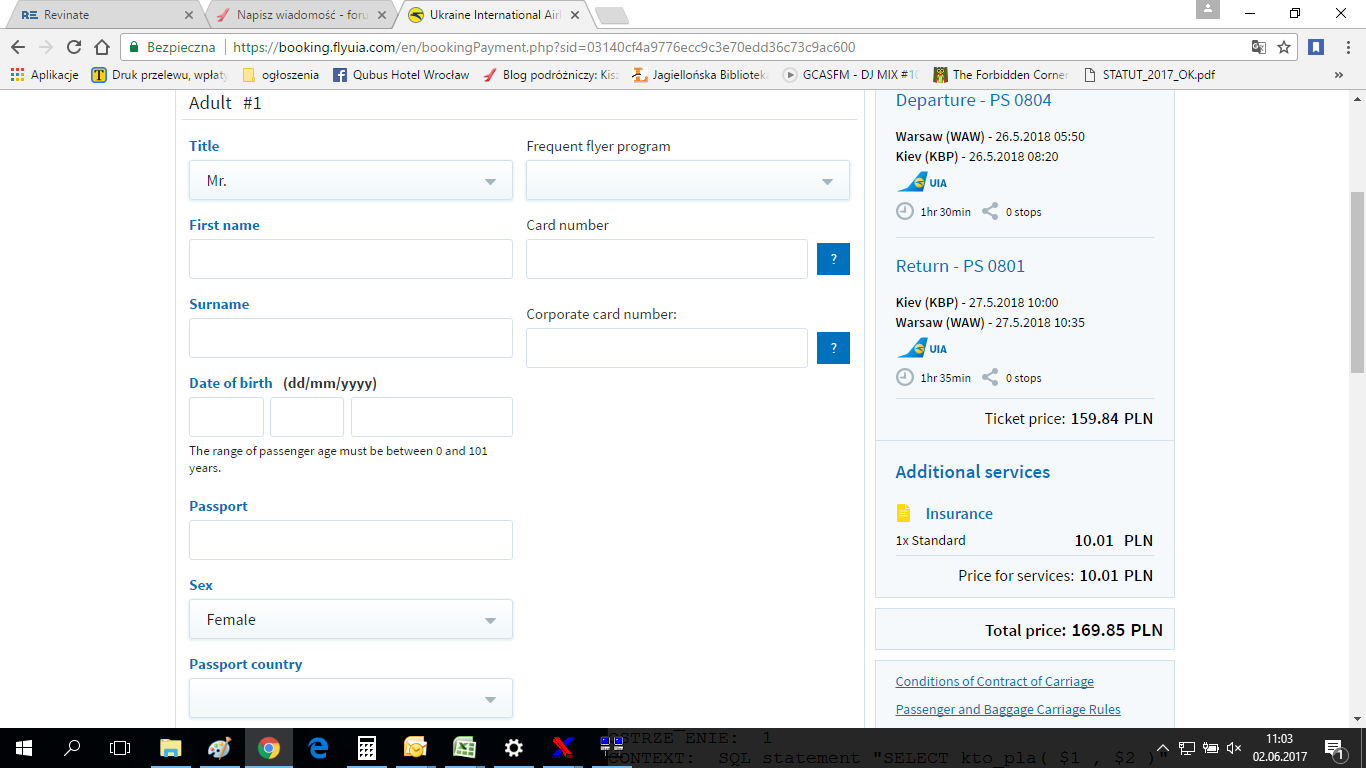Open The Forbidden Corner bookmark
Screen dimensions: 1366x768
click(x=1001, y=74)
